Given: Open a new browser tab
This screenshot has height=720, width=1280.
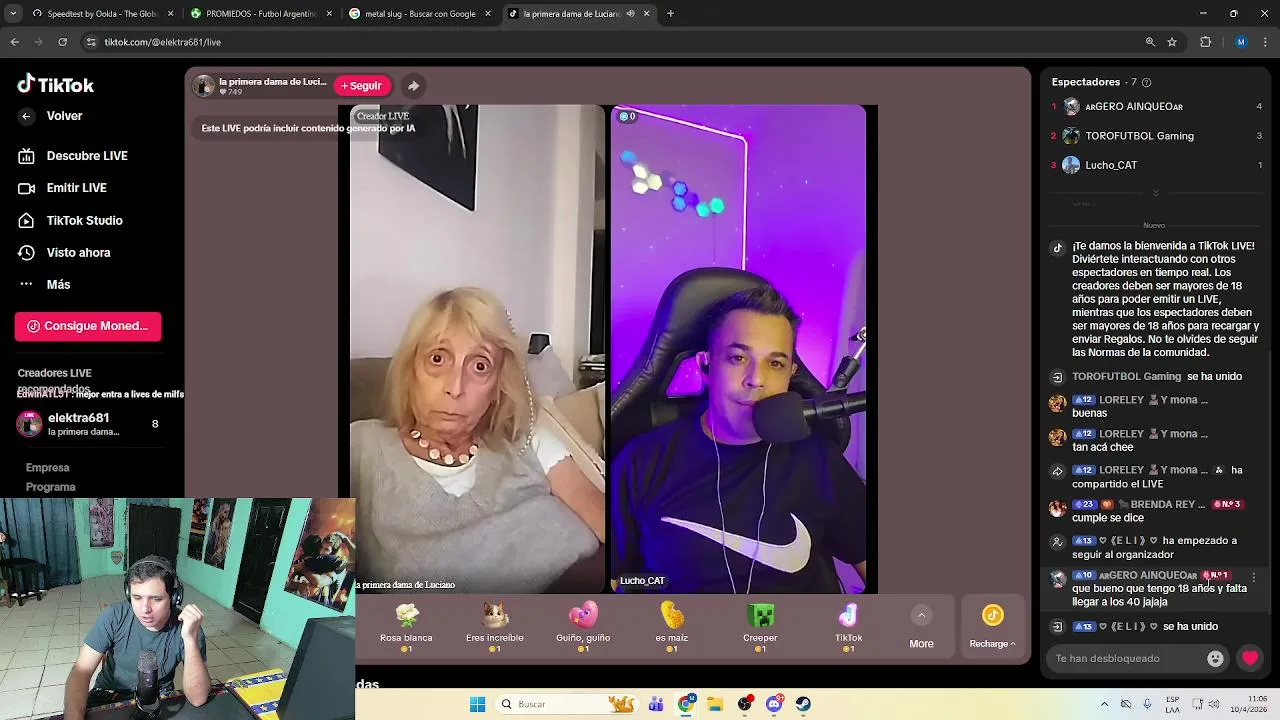Looking at the screenshot, I should coord(670,14).
